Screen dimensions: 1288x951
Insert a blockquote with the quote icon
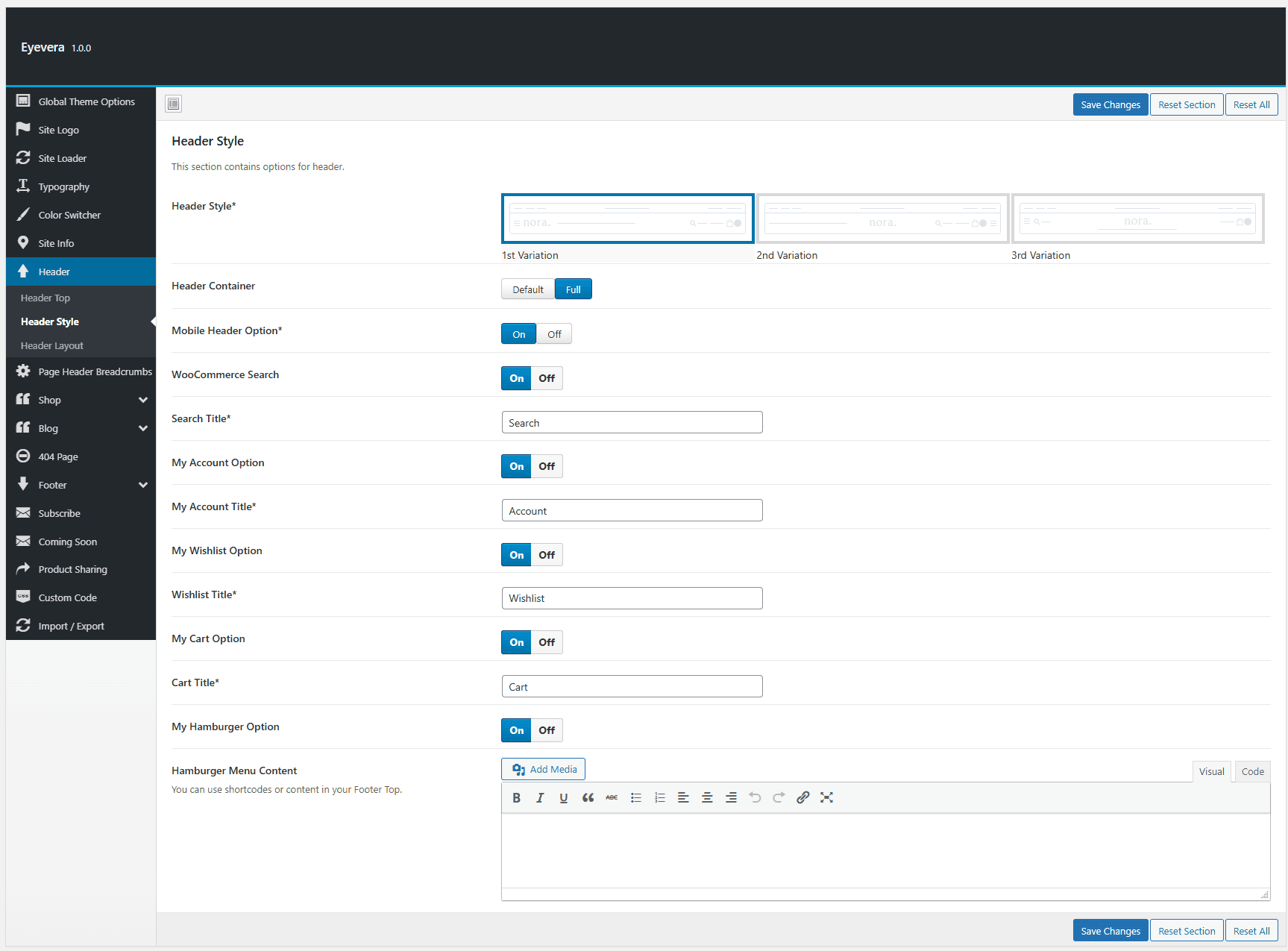pos(588,797)
